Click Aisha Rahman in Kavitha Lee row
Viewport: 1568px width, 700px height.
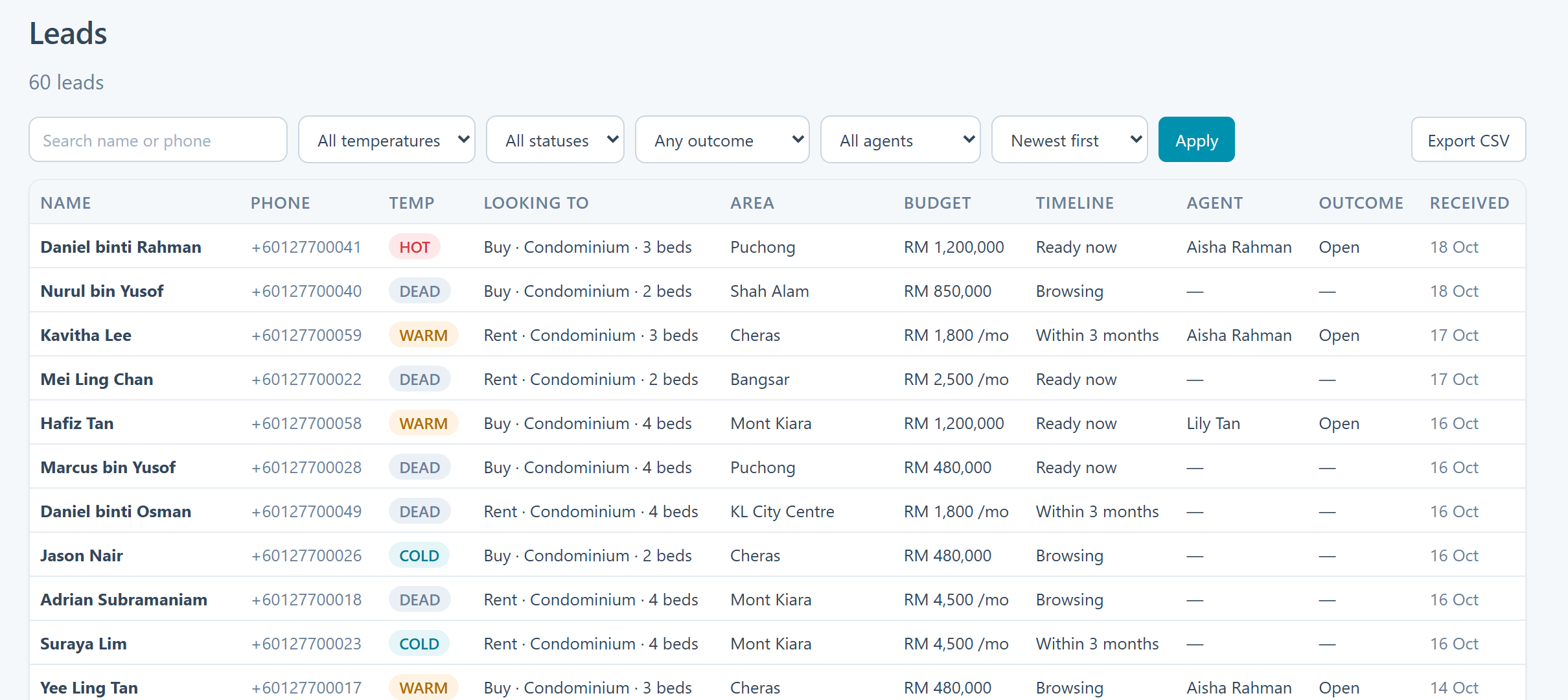click(x=1239, y=335)
